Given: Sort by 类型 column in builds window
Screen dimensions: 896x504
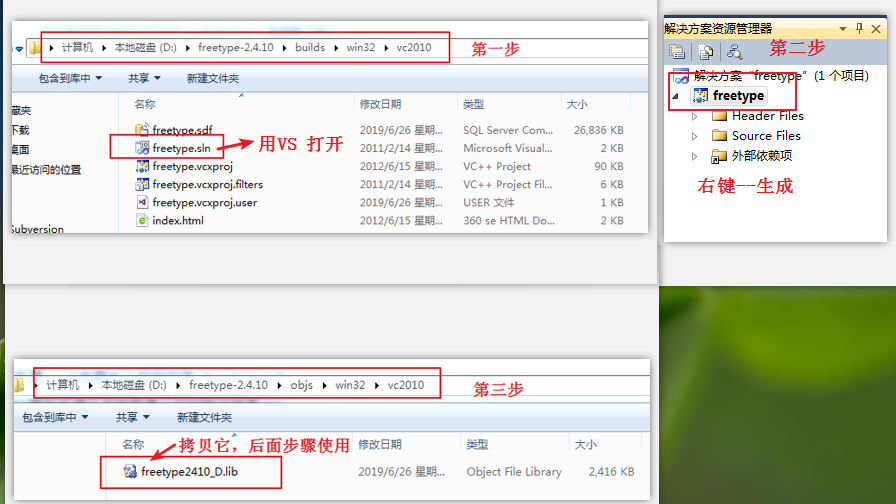Looking at the screenshot, I should tap(473, 104).
